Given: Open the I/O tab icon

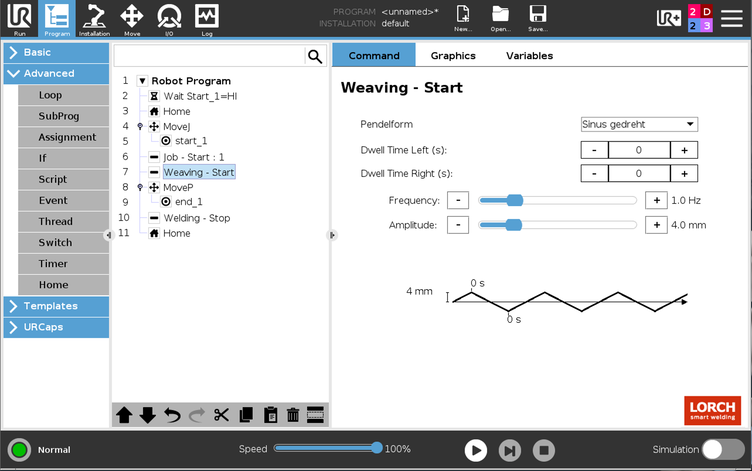Looking at the screenshot, I should pyautogui.click(x=169, y=19).
